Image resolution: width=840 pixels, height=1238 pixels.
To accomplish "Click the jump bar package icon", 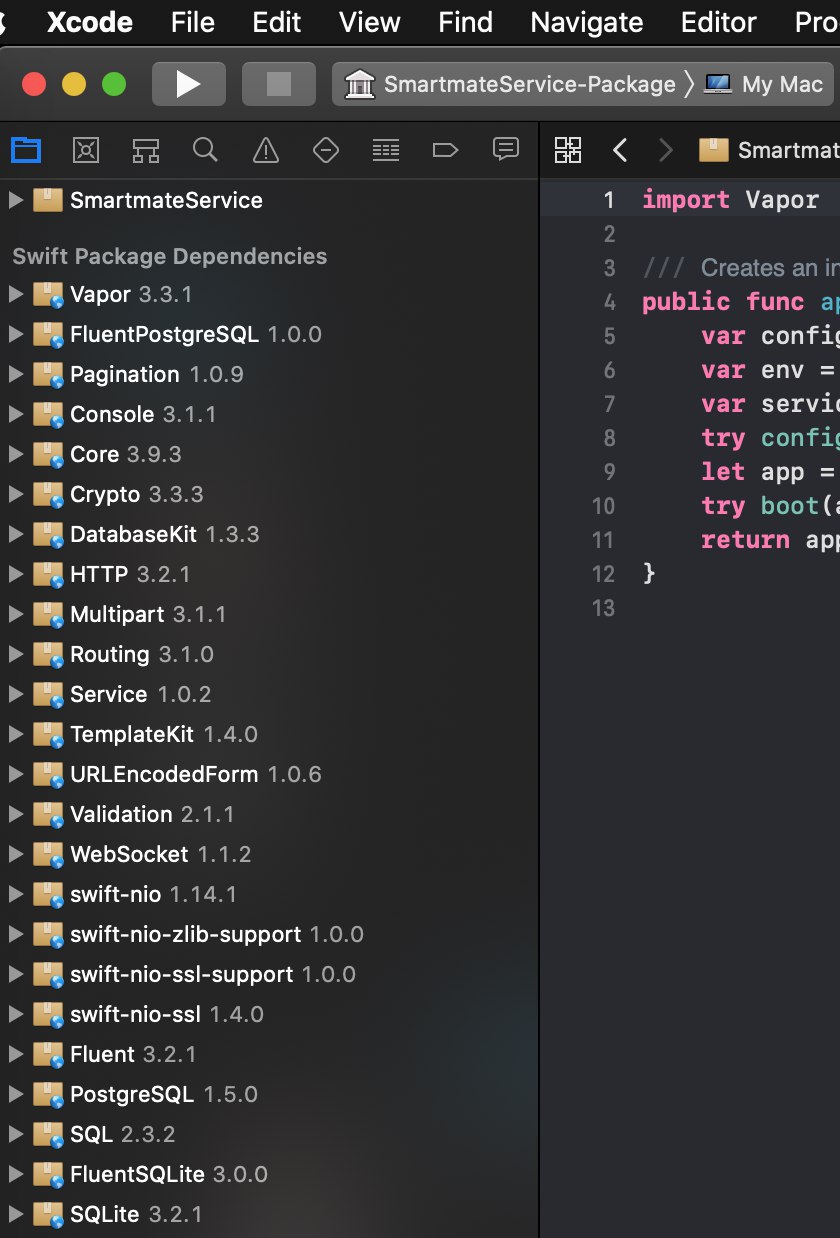I will (713, 150).
